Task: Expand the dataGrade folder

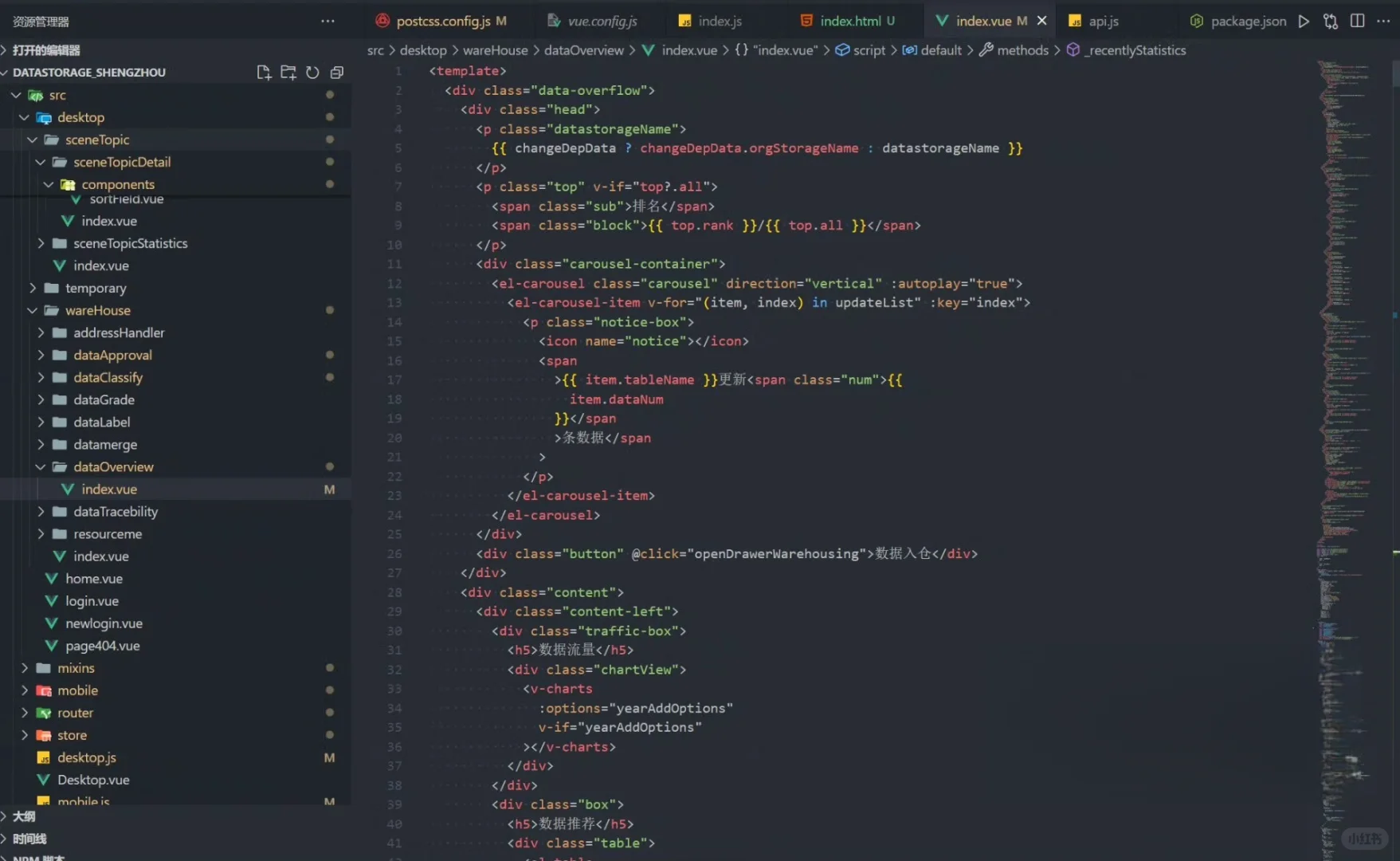Action: [41, 400]
